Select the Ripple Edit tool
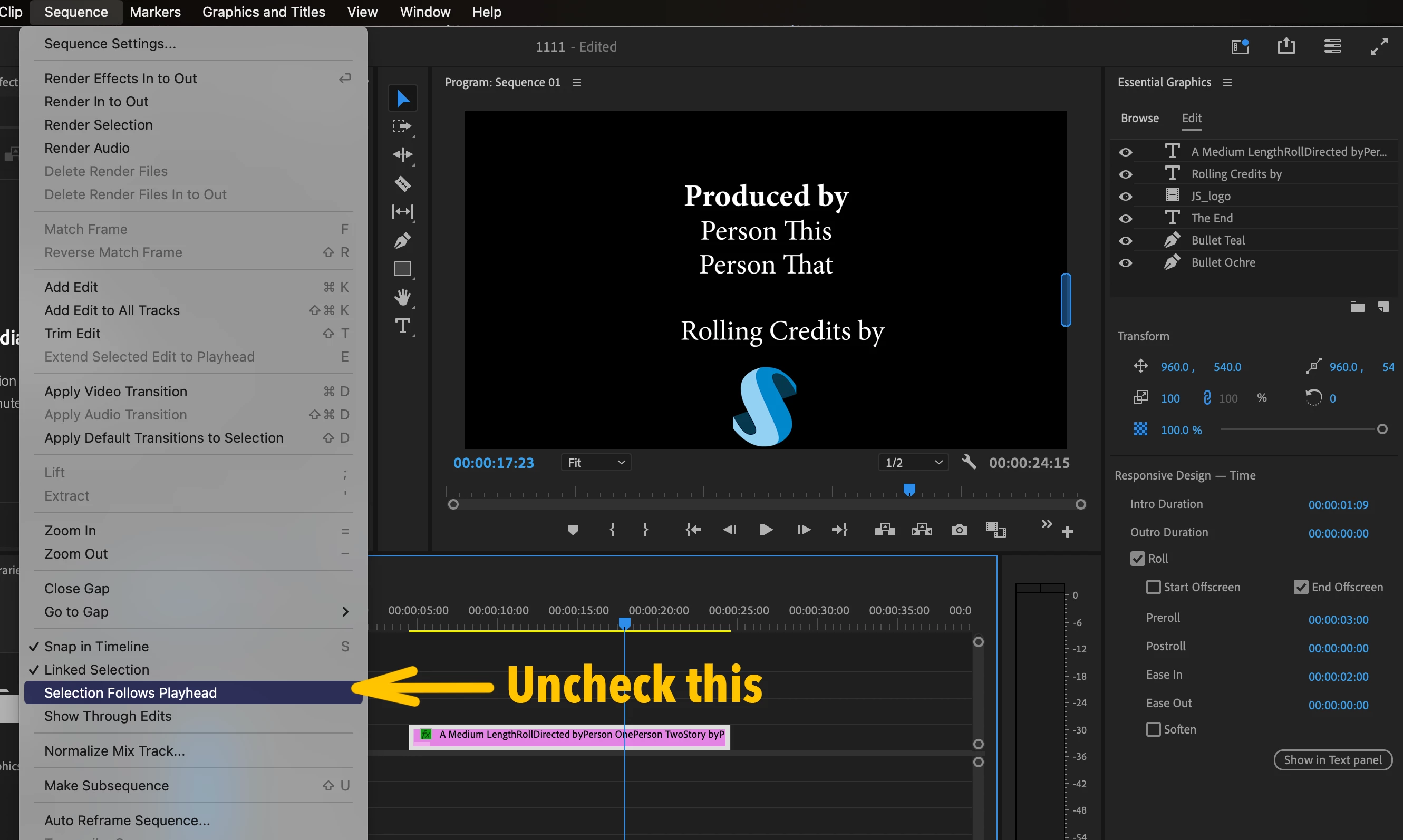This screenshot has width=1403, height=840. pos(403,154)
